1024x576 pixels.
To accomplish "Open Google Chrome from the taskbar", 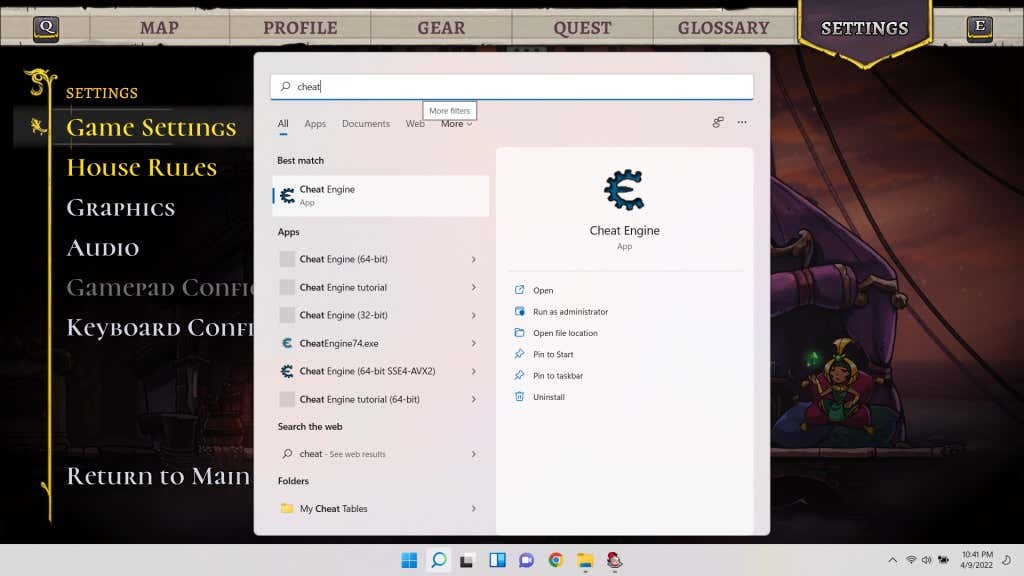I will click(x=556, y=561).
